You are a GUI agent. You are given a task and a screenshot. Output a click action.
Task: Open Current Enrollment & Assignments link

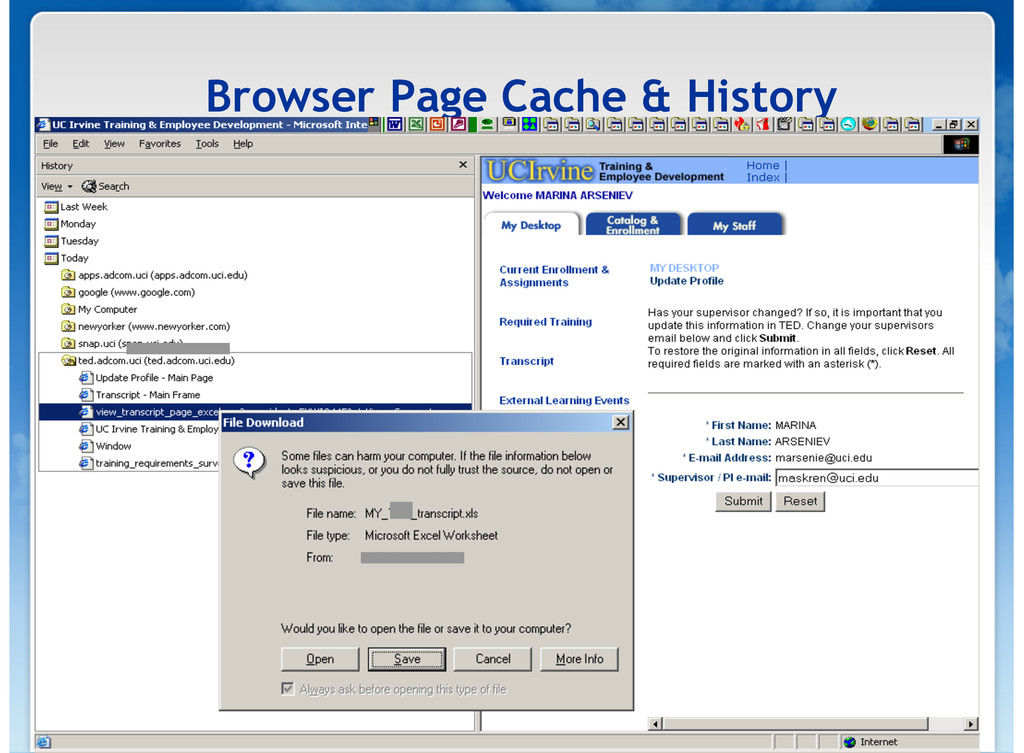click(x=554, y=276)
